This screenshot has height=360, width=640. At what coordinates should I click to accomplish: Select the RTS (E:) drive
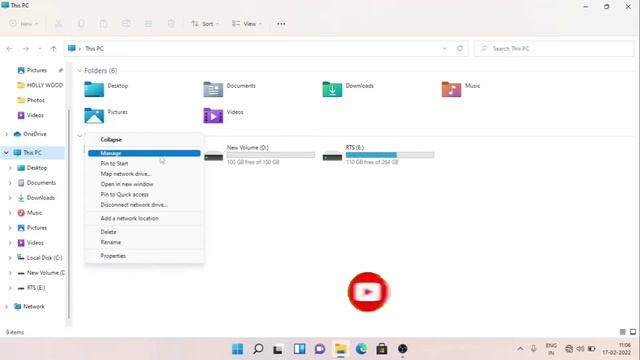pyautogui.click(x=378, y=155)
